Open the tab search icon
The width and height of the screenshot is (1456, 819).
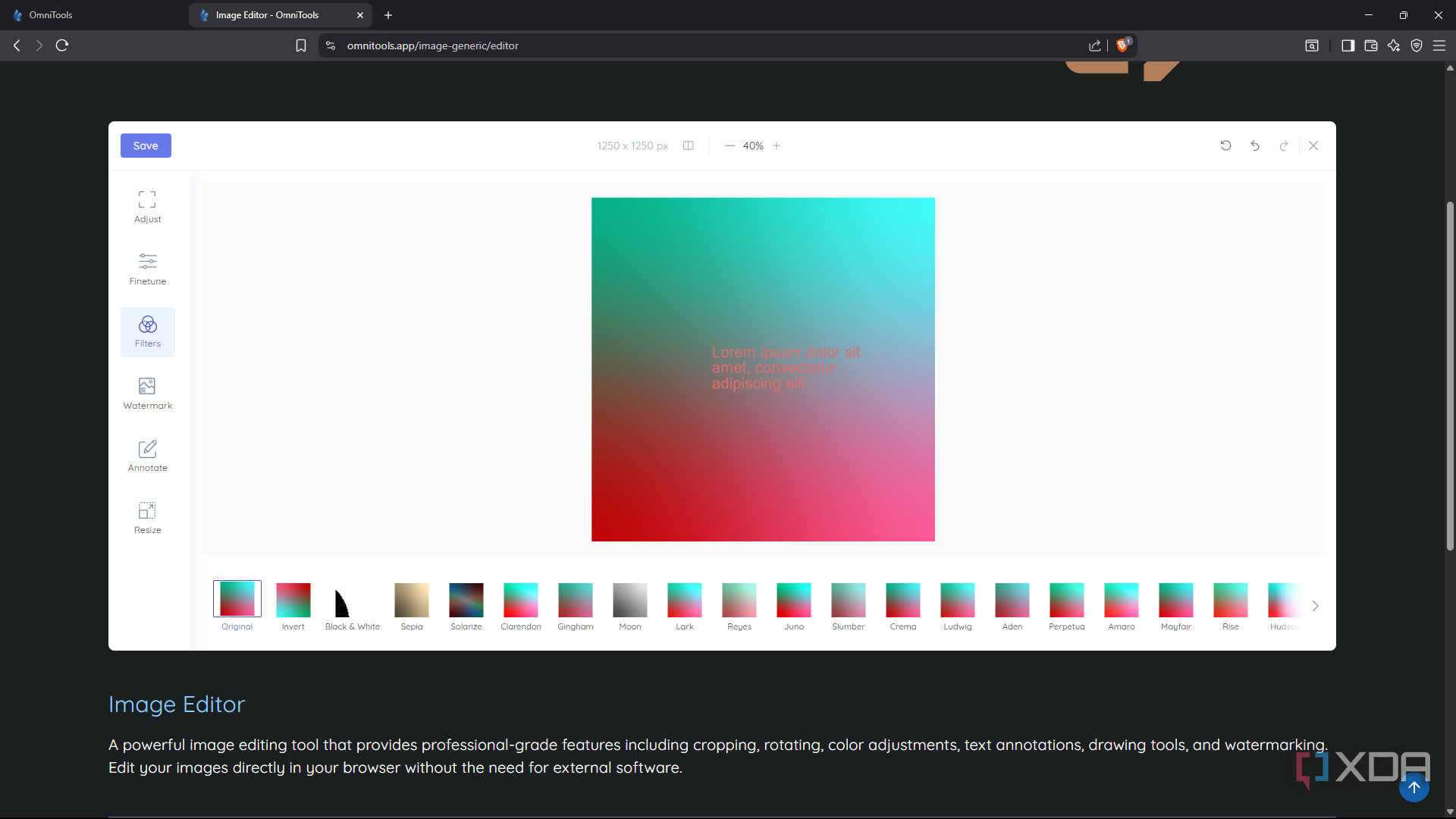pos(1312,45)
